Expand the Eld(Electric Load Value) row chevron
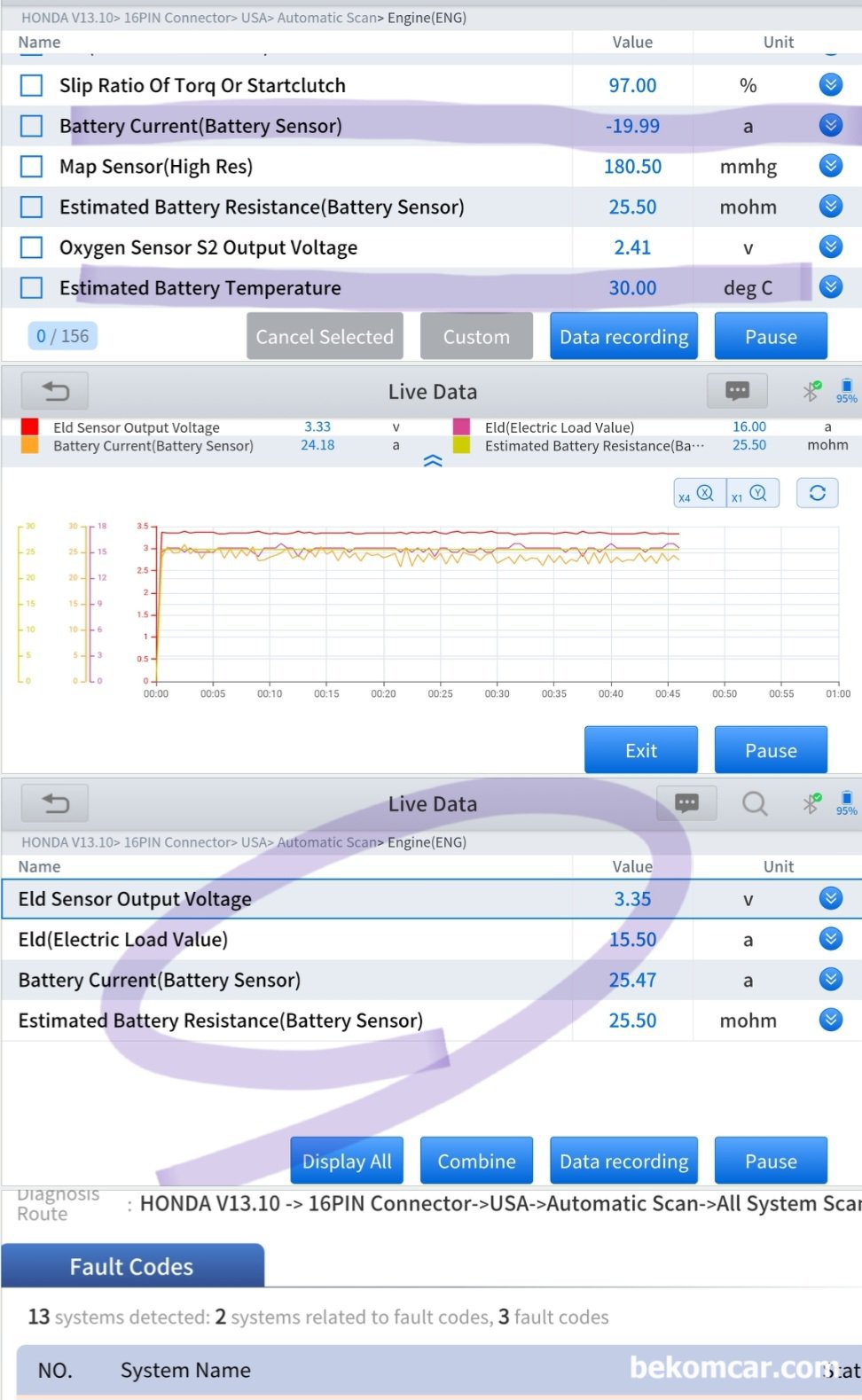Image resolution: width=862 pixels, height=1400 pixels. coord(830,939)
